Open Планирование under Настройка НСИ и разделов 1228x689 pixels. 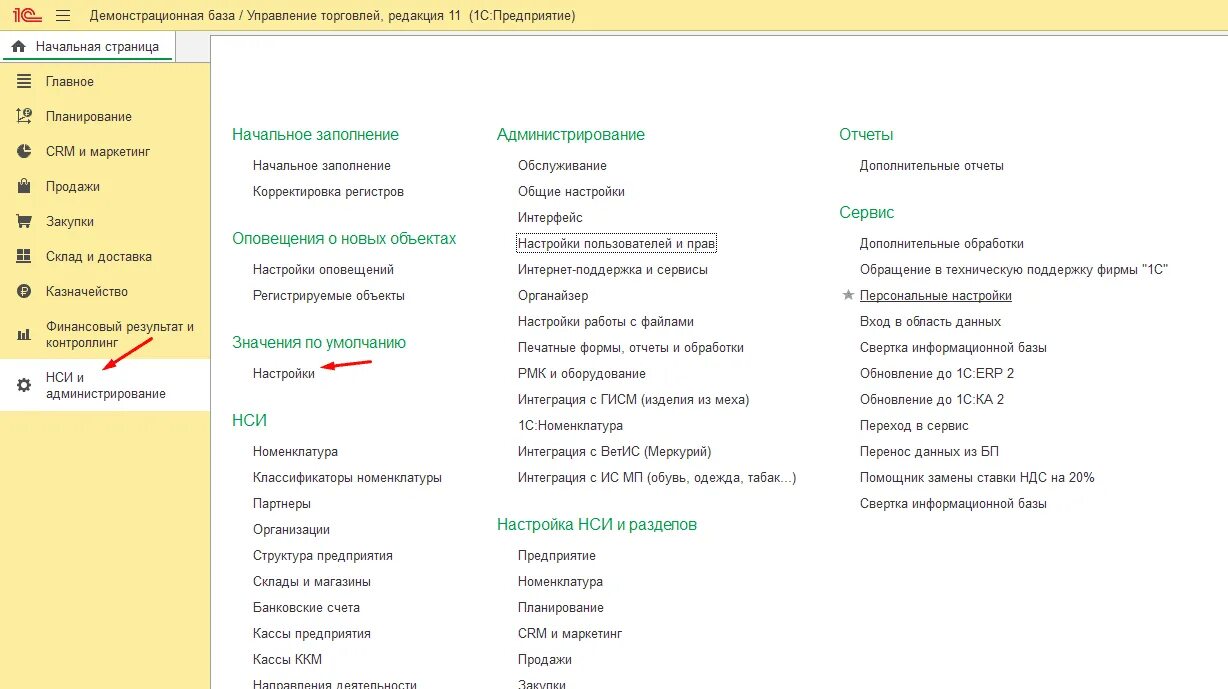(561, 607)
